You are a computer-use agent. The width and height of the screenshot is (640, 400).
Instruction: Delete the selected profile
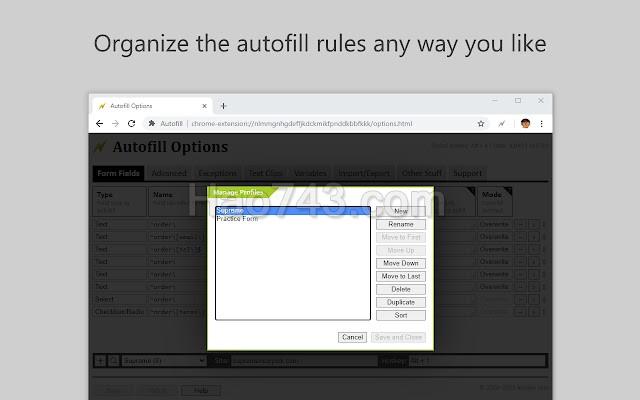401,289
